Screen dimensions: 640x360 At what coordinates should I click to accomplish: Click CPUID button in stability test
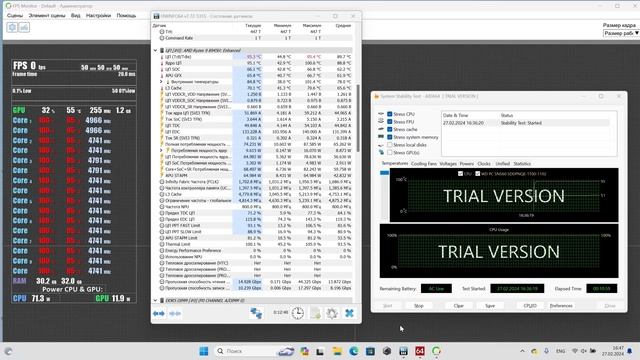click(x=530, y=306)
